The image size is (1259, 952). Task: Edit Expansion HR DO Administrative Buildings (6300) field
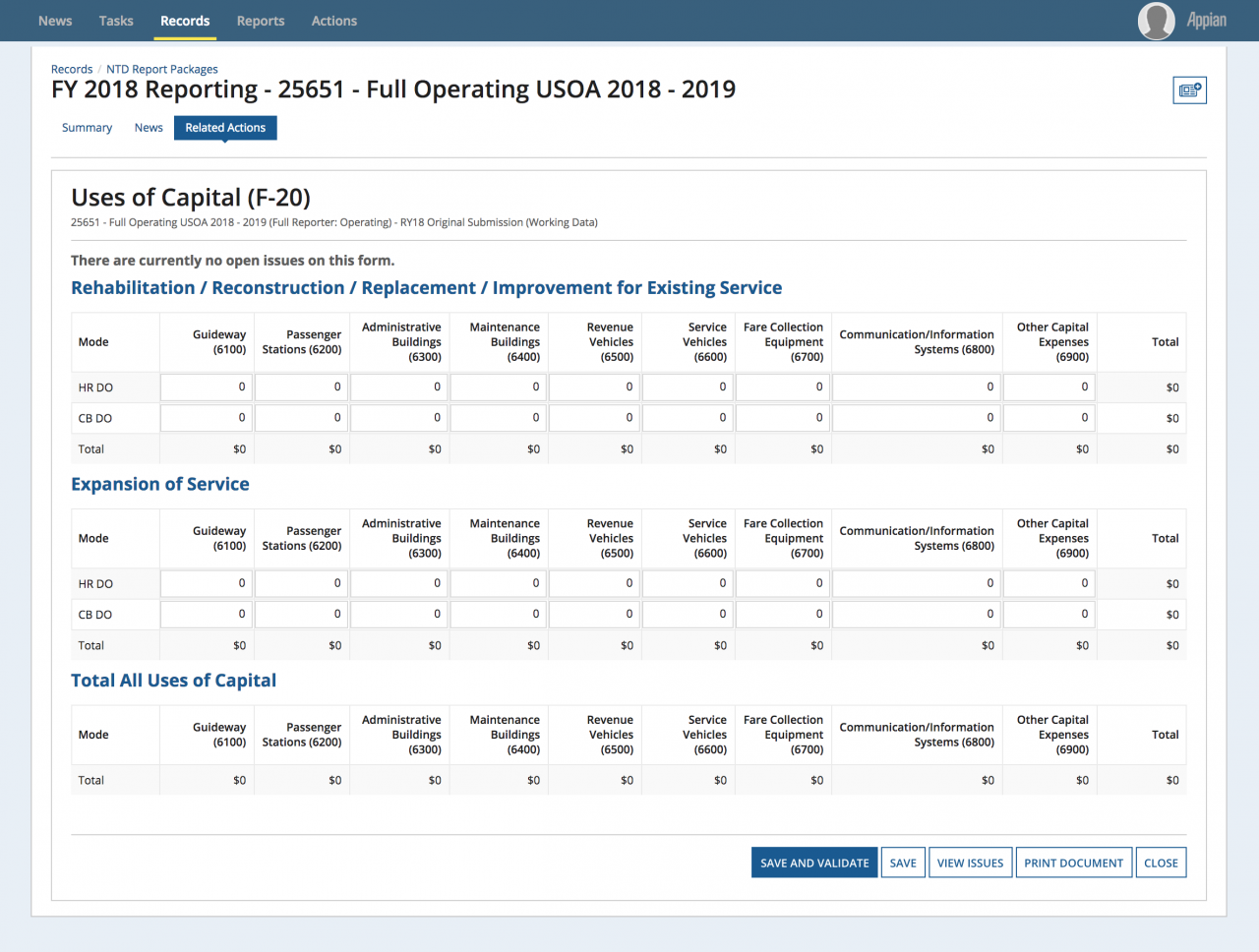coord(399,583)
